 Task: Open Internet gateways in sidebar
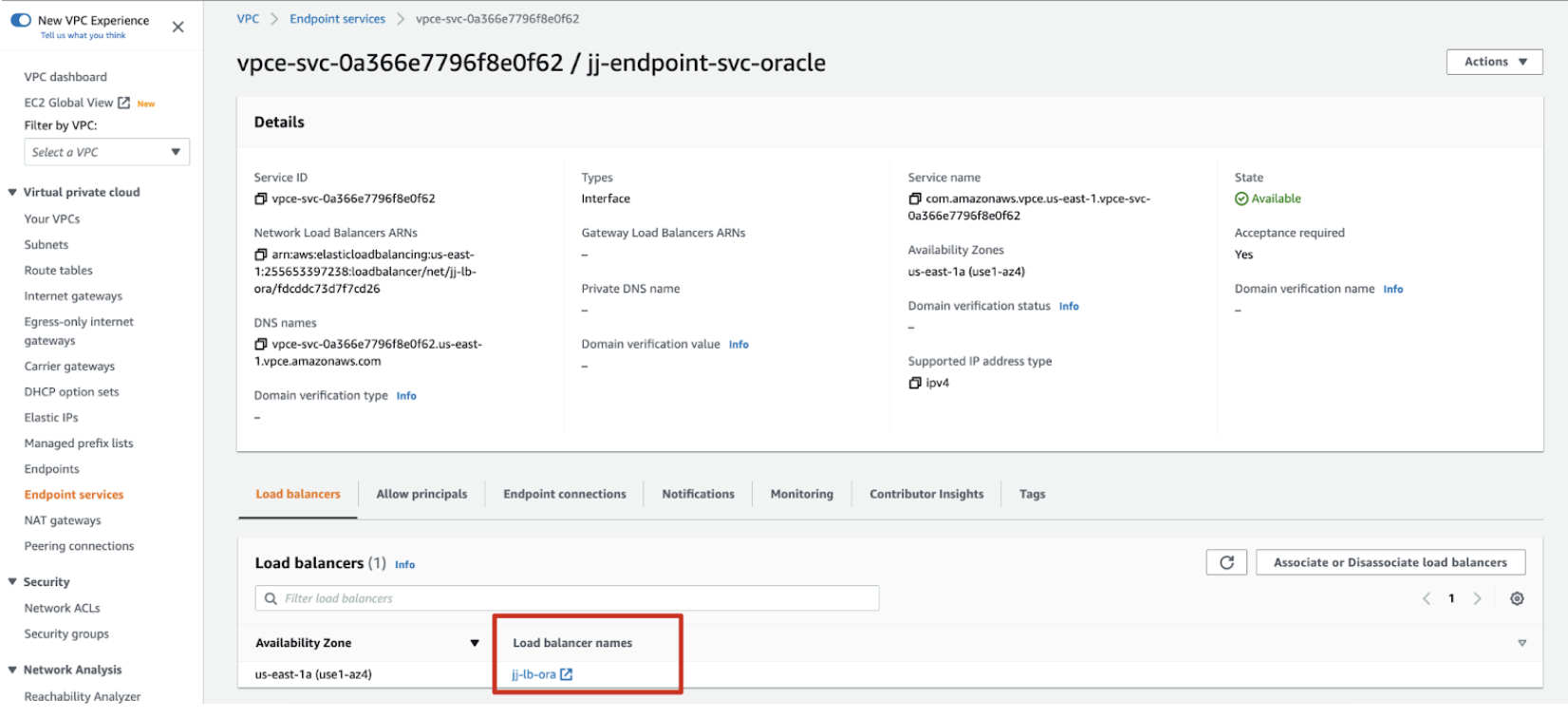(73, 296)
